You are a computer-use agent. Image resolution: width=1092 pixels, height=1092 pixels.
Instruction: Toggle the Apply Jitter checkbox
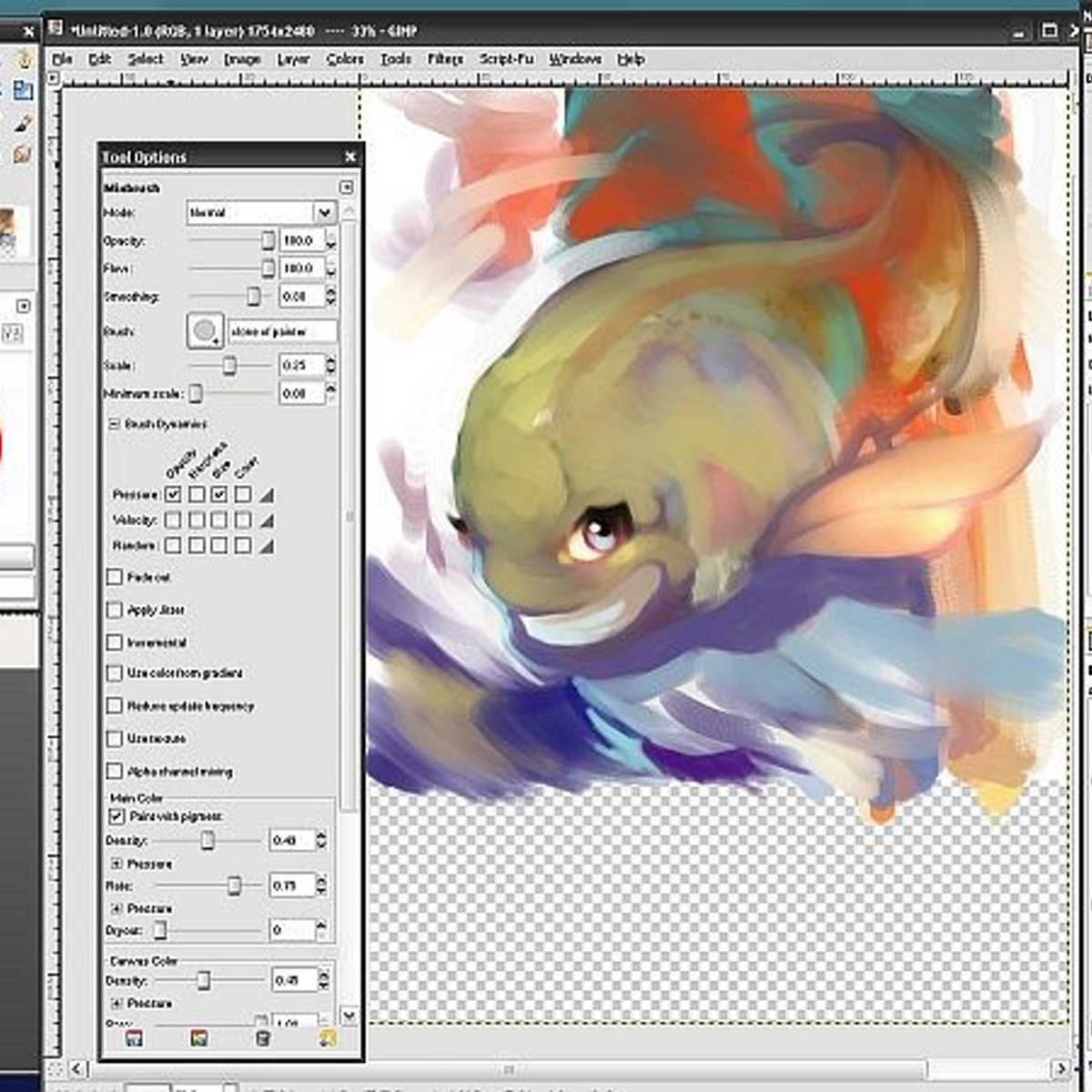(115, 610)
